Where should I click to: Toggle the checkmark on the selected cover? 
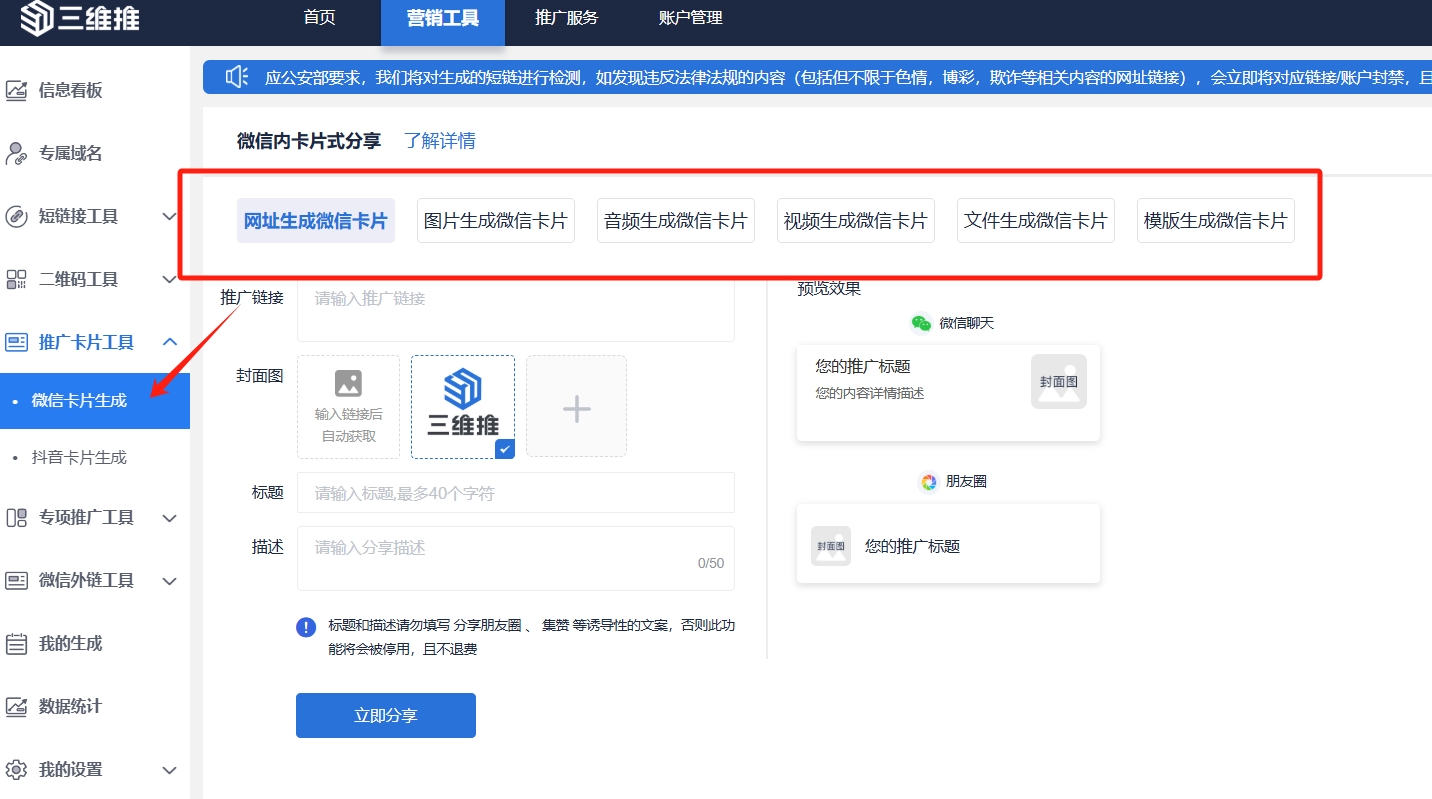[x=505, y=449]
